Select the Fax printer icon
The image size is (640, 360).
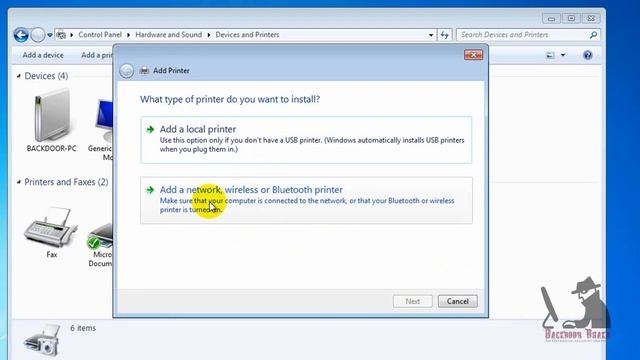(51, 227)
